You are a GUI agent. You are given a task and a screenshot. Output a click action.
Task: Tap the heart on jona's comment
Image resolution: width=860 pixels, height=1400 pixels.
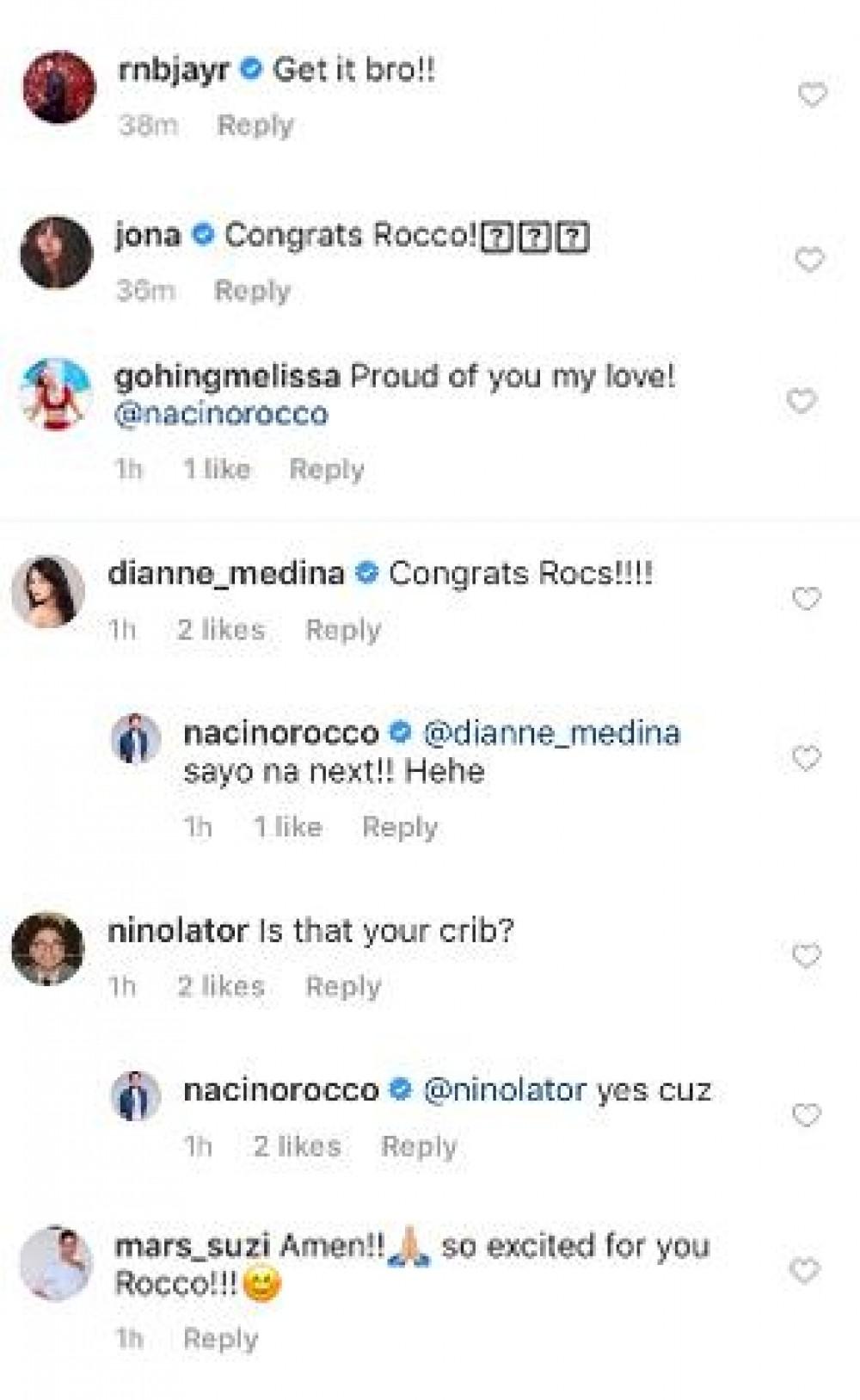click(809, 259)
